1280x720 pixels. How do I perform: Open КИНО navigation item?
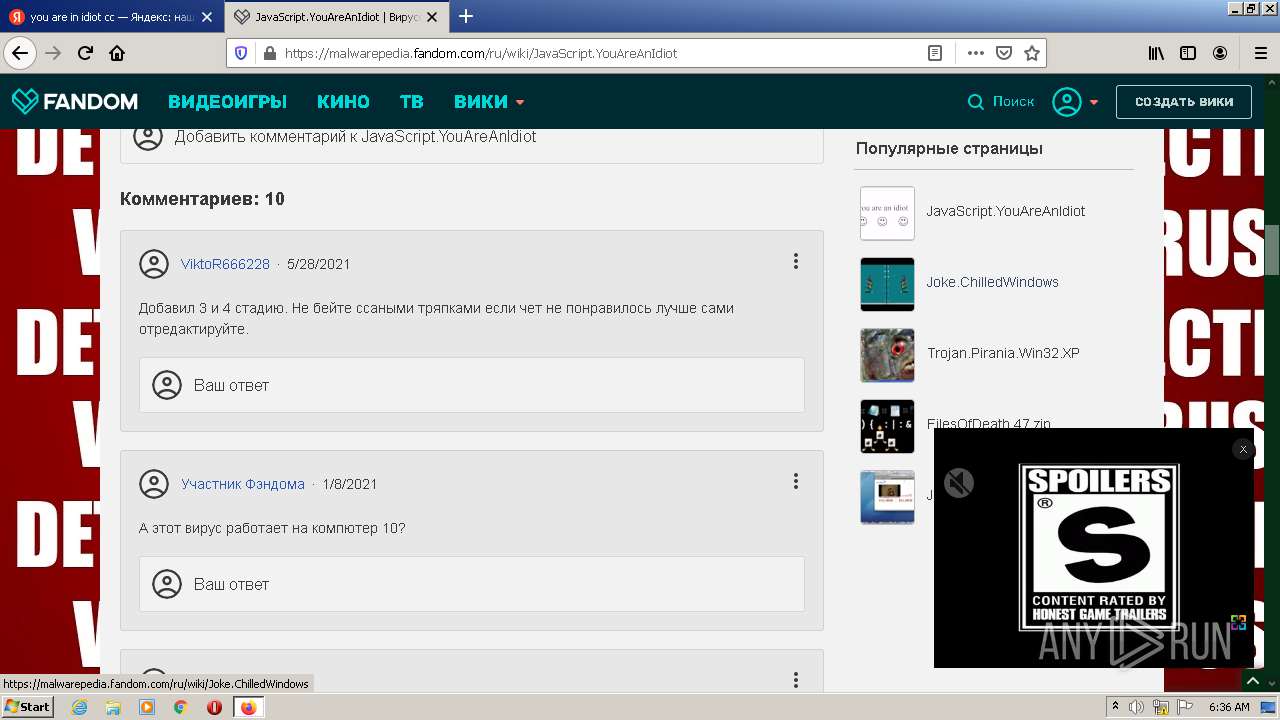[343, 102]
